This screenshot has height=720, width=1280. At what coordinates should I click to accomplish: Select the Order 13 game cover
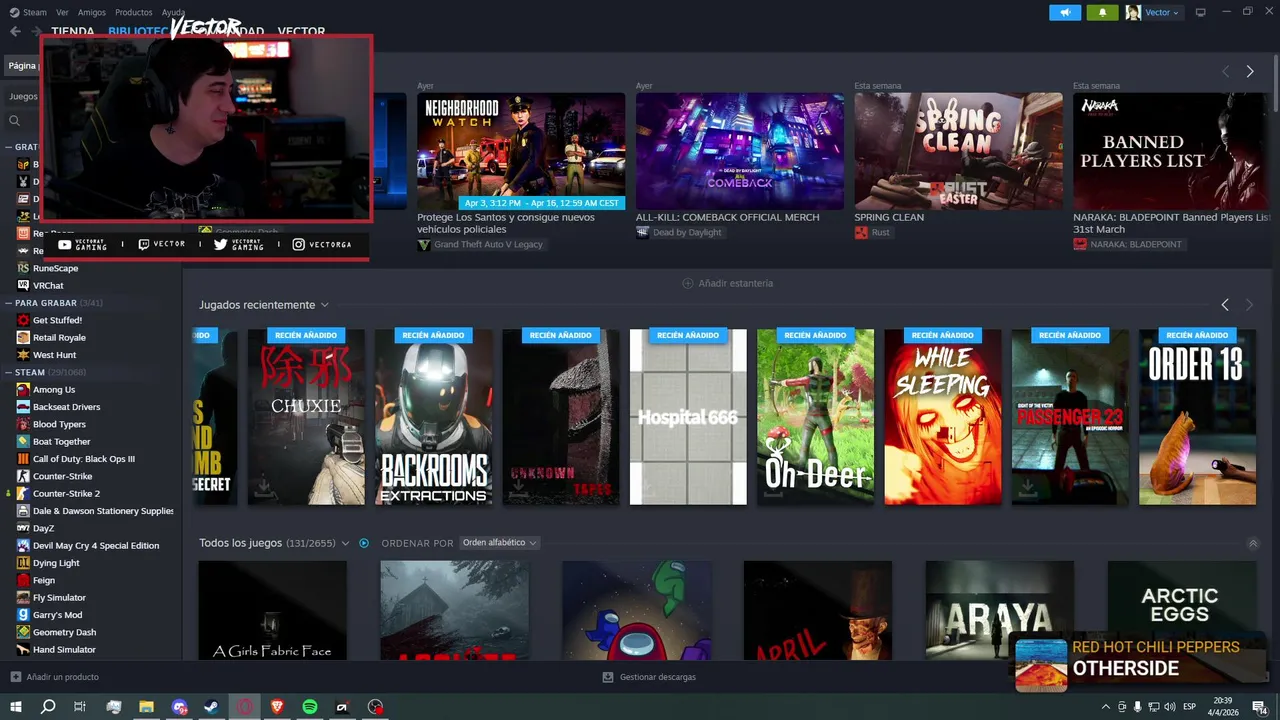[1197, 417]
